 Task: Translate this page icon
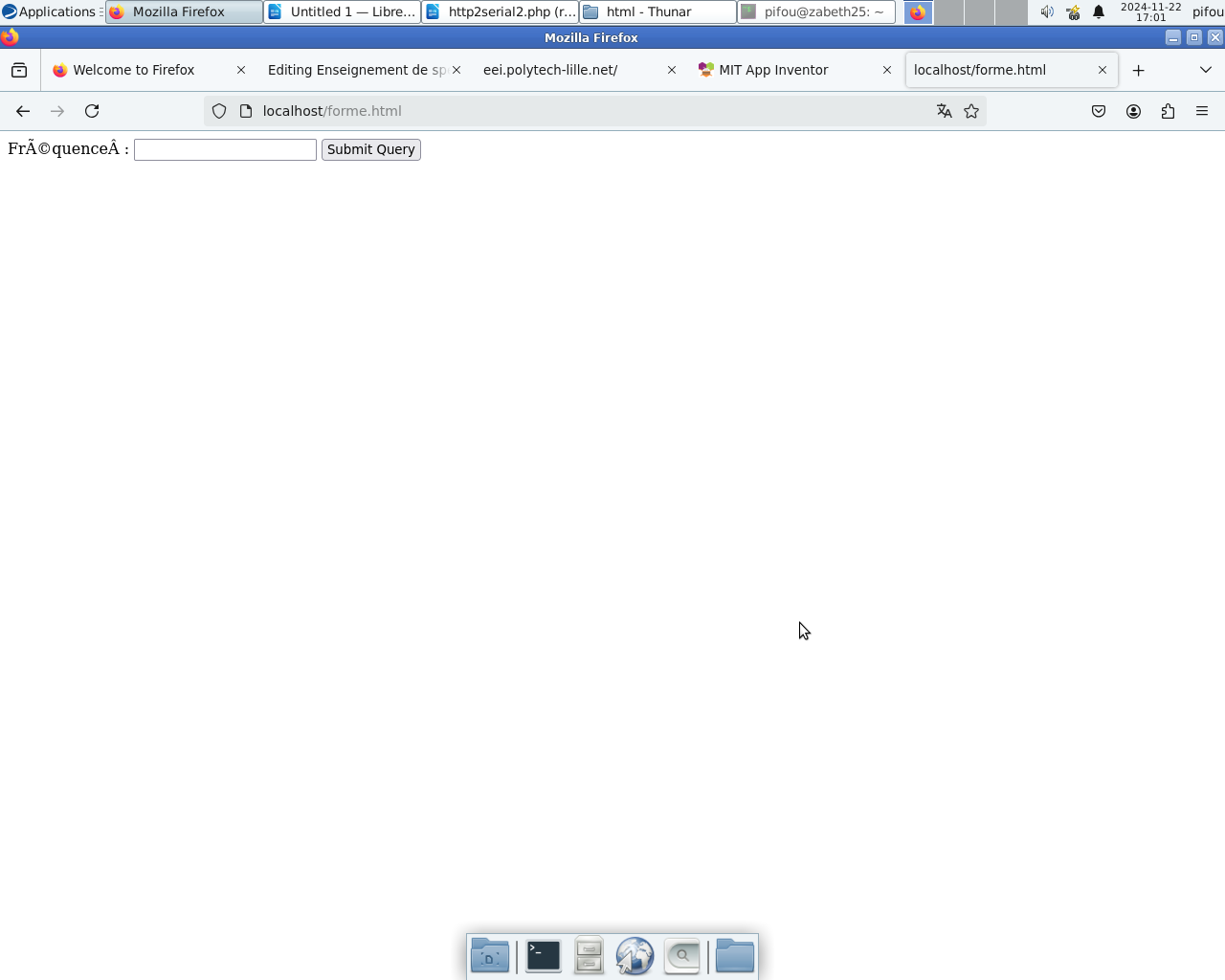(945, 111)
